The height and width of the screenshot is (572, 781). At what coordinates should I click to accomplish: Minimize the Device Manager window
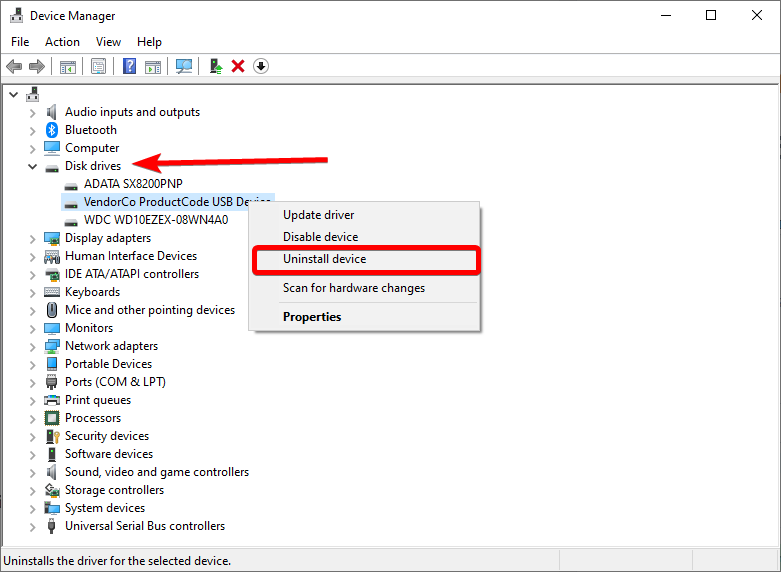coord(666,15)
